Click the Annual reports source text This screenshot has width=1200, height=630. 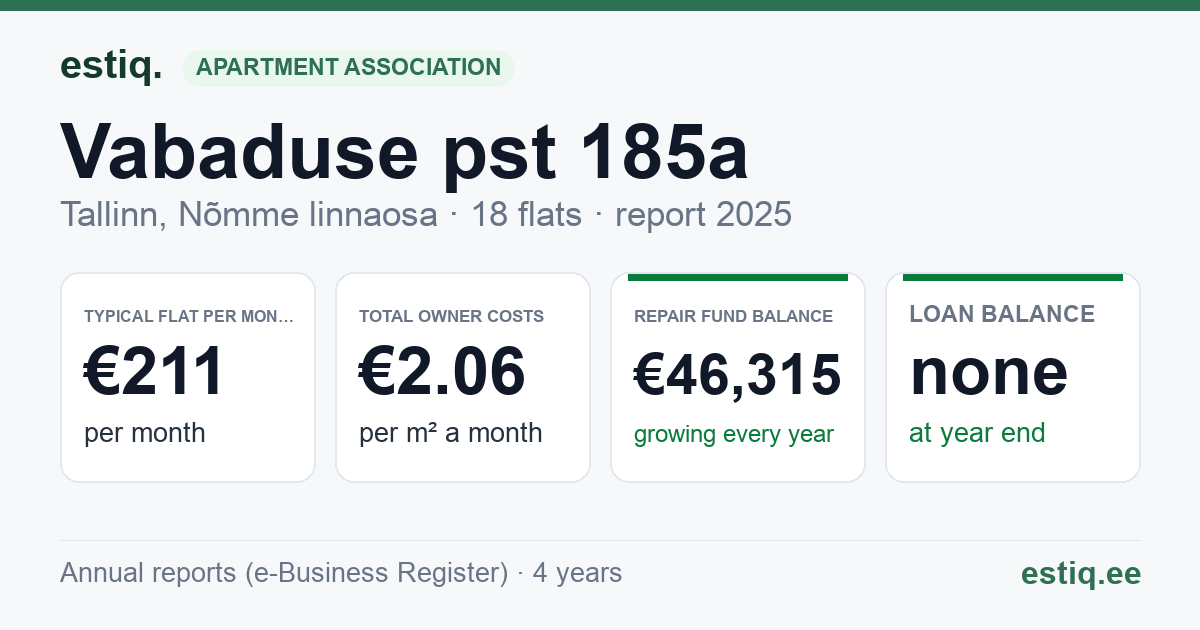coord(341,573)
